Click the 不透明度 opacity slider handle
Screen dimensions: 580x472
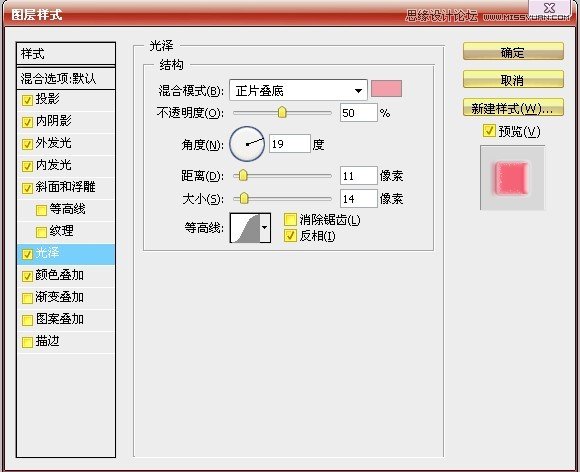(282, 112)
